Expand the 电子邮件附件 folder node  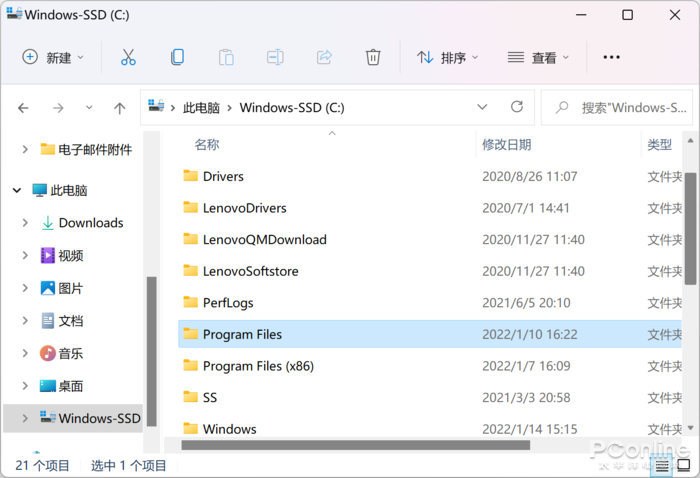[x=25, y=149]
